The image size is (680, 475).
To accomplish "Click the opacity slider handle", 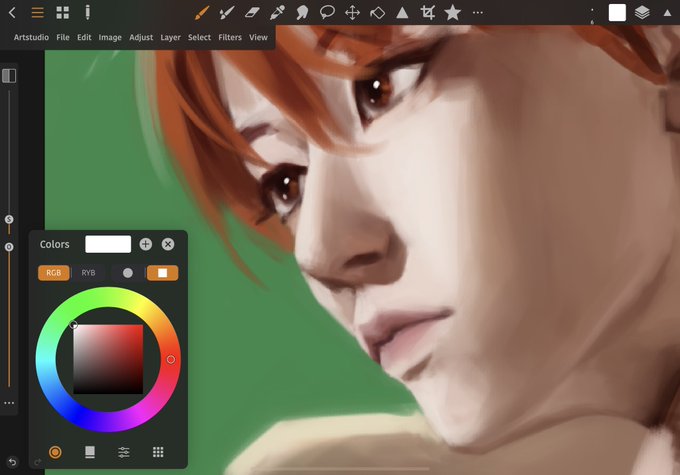I will [x=9, y=247].
